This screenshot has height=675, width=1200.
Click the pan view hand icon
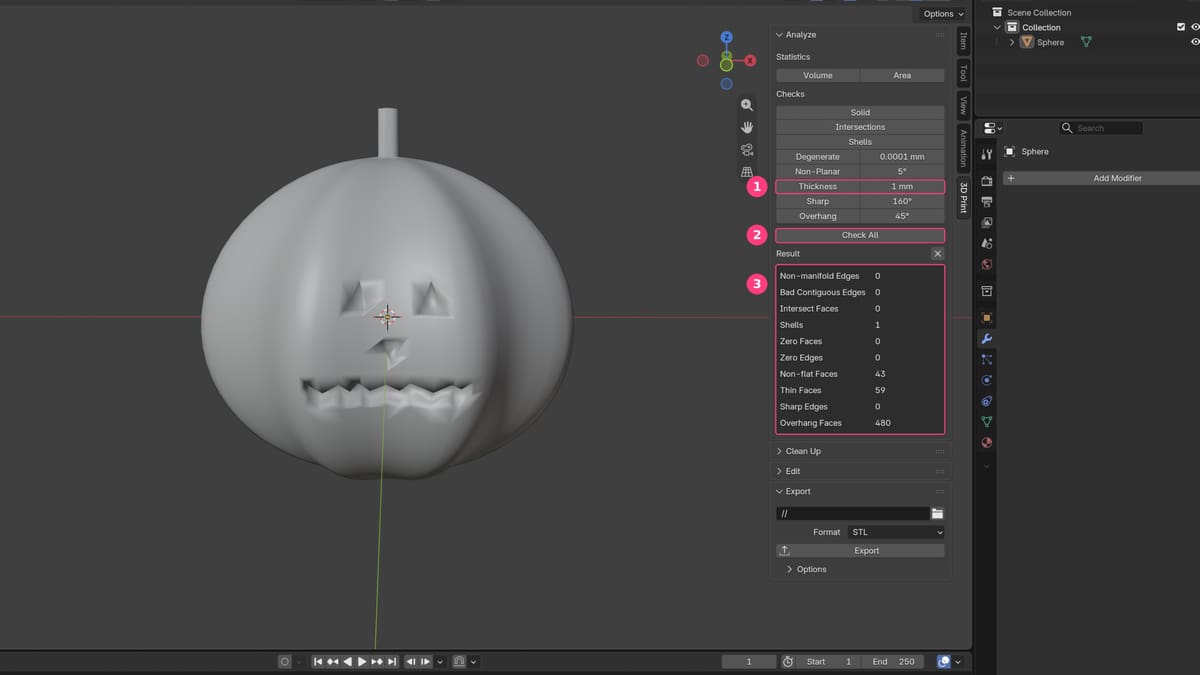(747, 127)
